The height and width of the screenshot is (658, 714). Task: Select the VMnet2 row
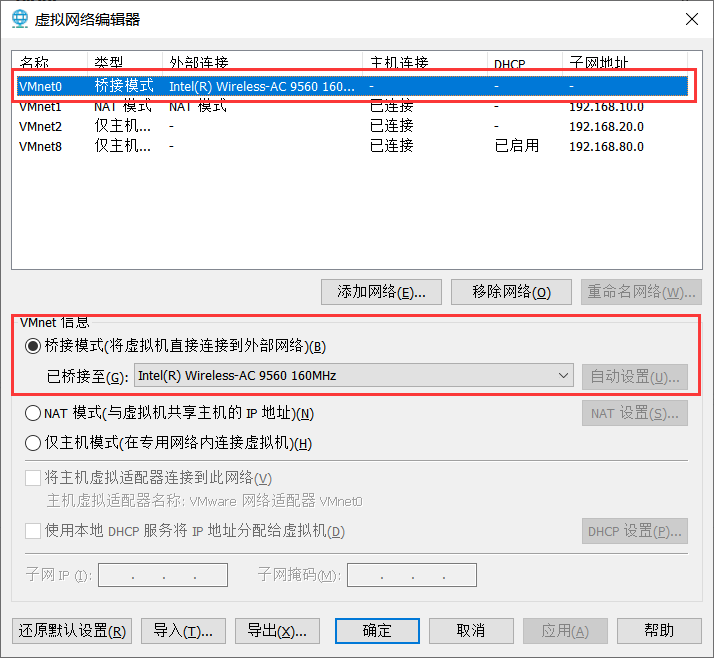pos(352,126)
